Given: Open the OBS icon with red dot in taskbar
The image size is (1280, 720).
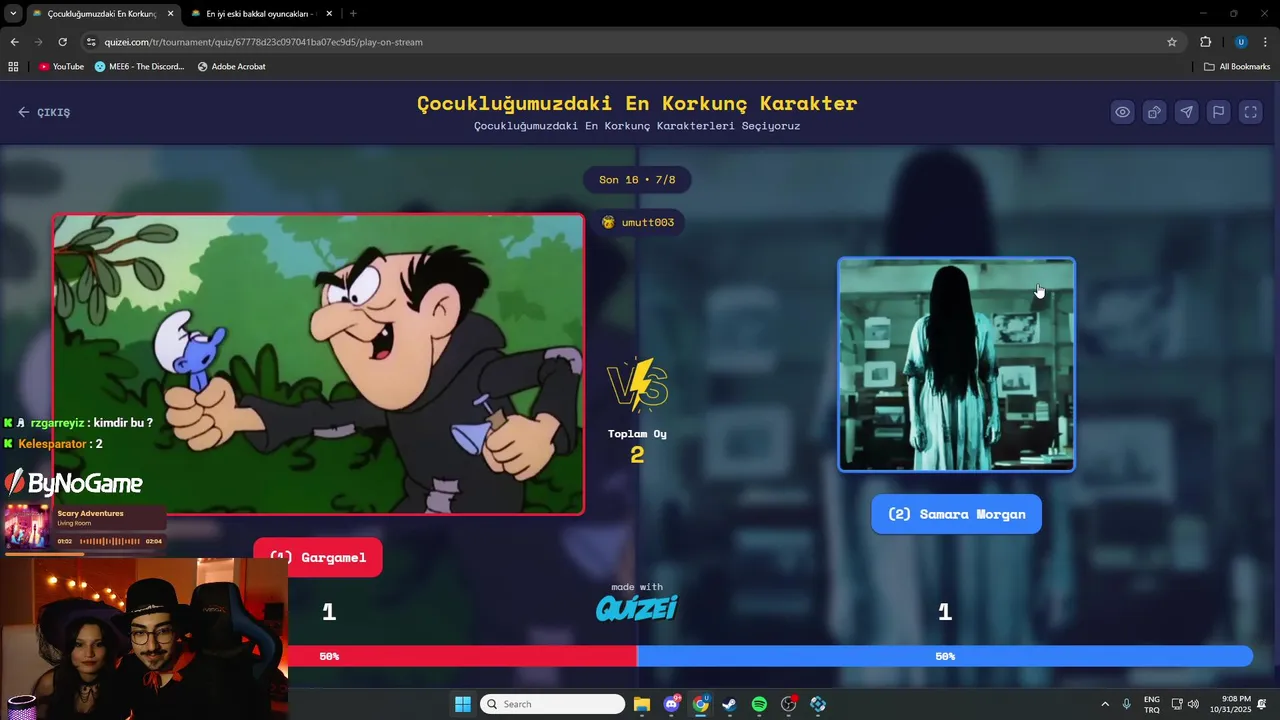Looking at the screenshot, I should coord(789,704).
